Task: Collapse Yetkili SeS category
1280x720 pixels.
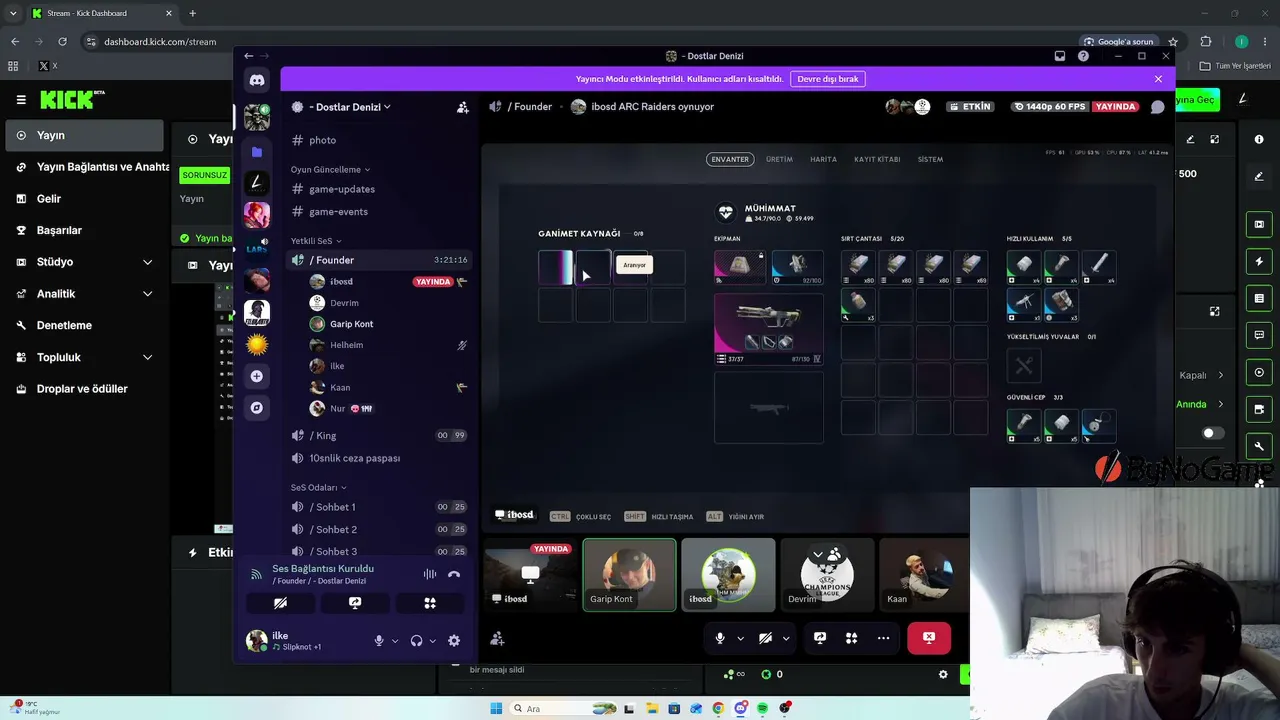Action: pos(316,241)
